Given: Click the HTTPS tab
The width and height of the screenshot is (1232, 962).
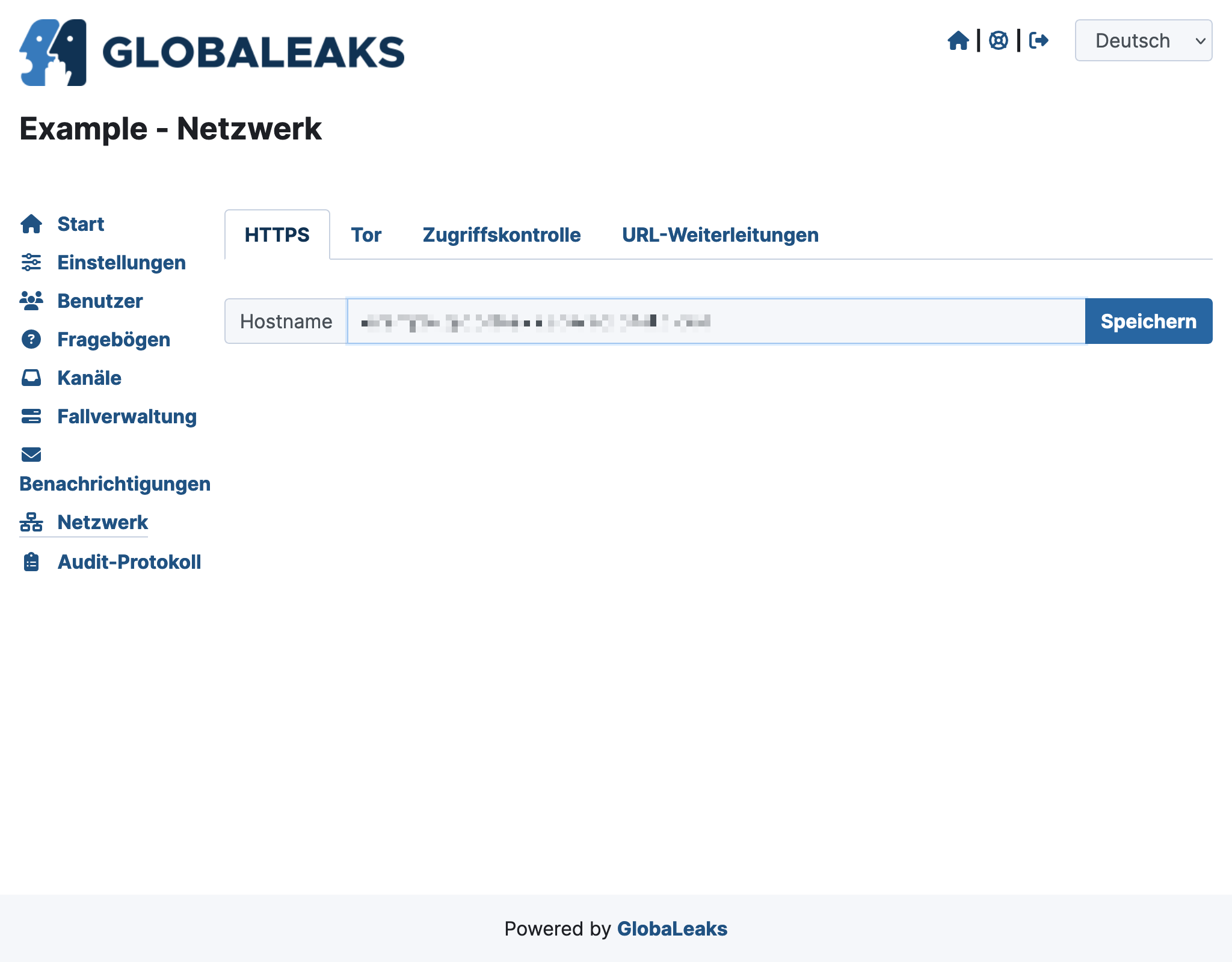Looking at the screenshot, I should 276,234.
